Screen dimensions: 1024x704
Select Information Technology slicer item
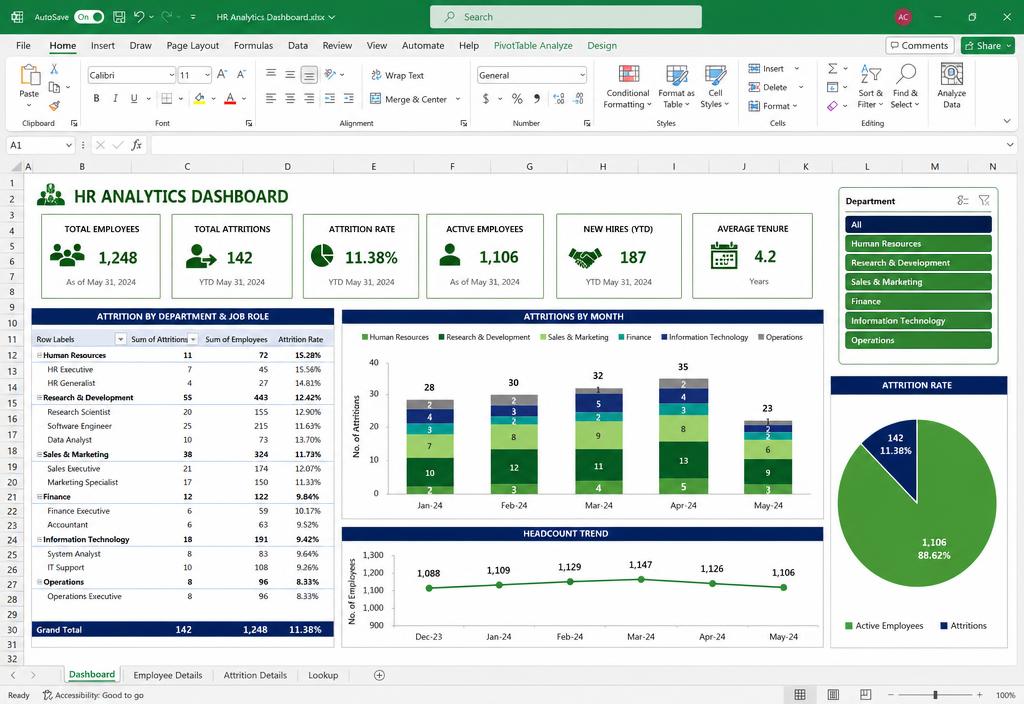pyautogui.click(x=918, y=321)
